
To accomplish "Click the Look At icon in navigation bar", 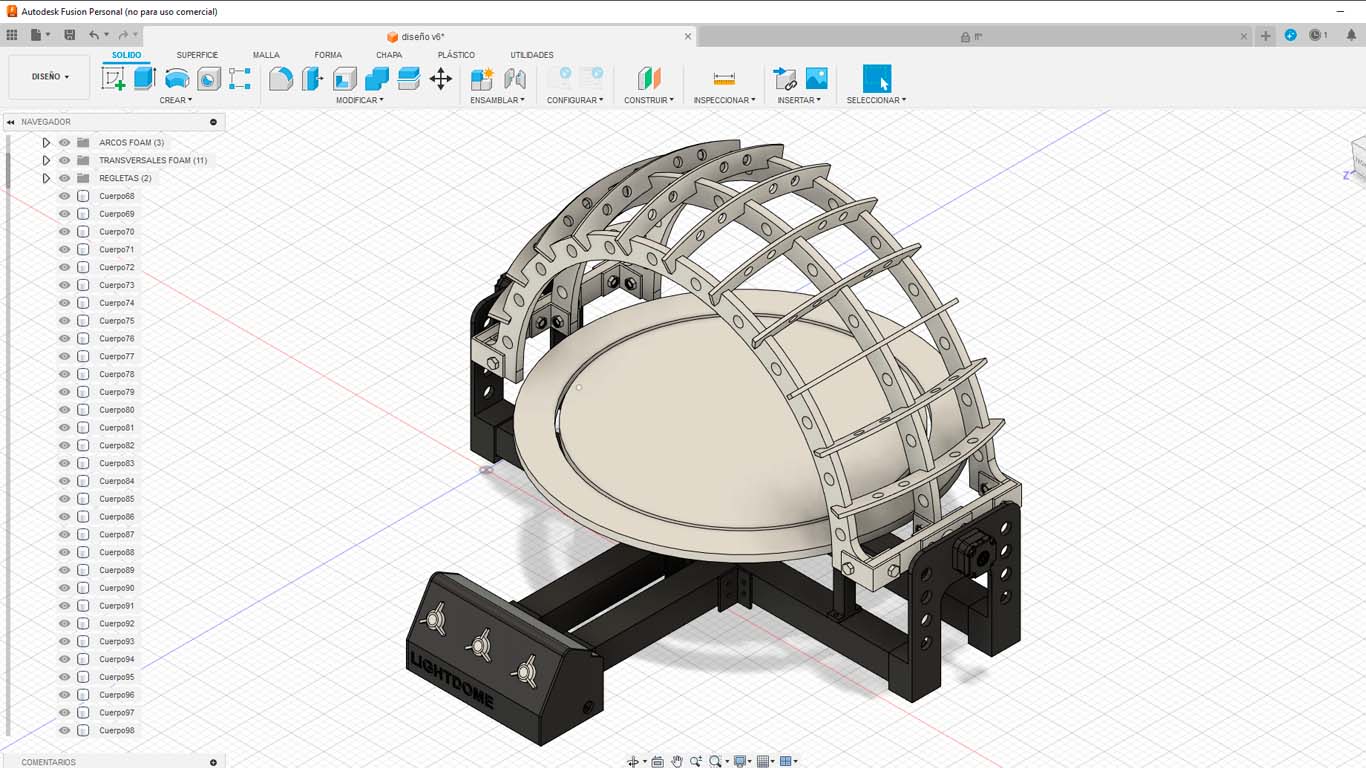I will pyautogui.click(x=657, y=762).
